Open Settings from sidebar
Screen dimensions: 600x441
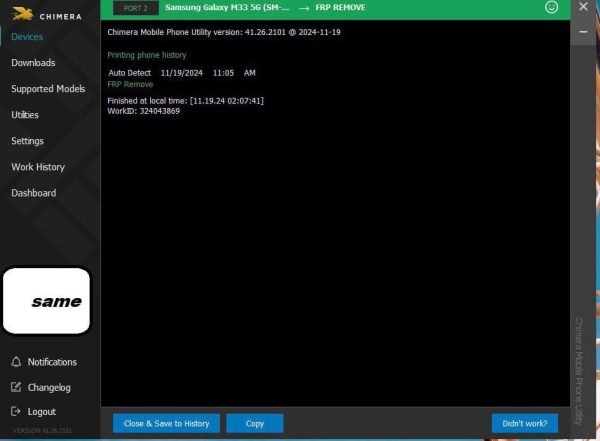(28, 141)
